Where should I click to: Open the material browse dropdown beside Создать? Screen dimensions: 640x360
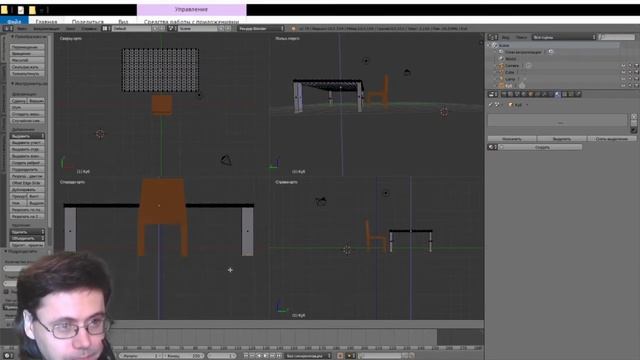(x=493, y=147)
